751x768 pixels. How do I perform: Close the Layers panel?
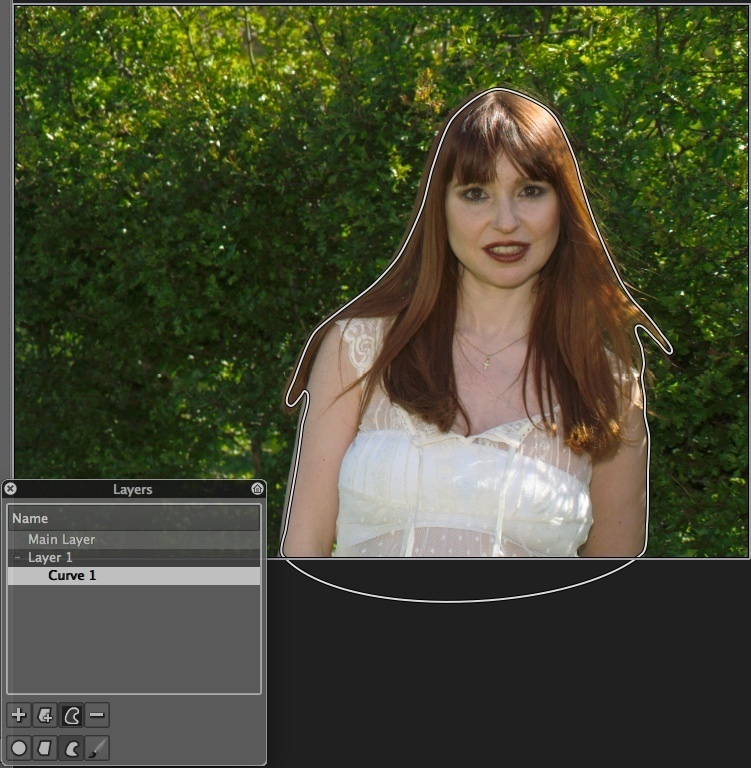pyautogui.click(x=10, y=489)
